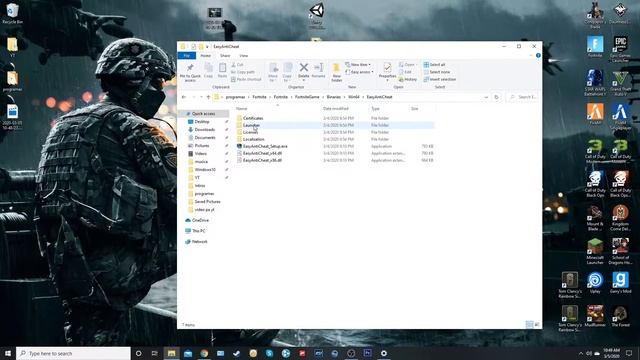The image size is (640, 360).
Task: Click Paste shortcut in ribbon
Action: [x=246, y=79]
